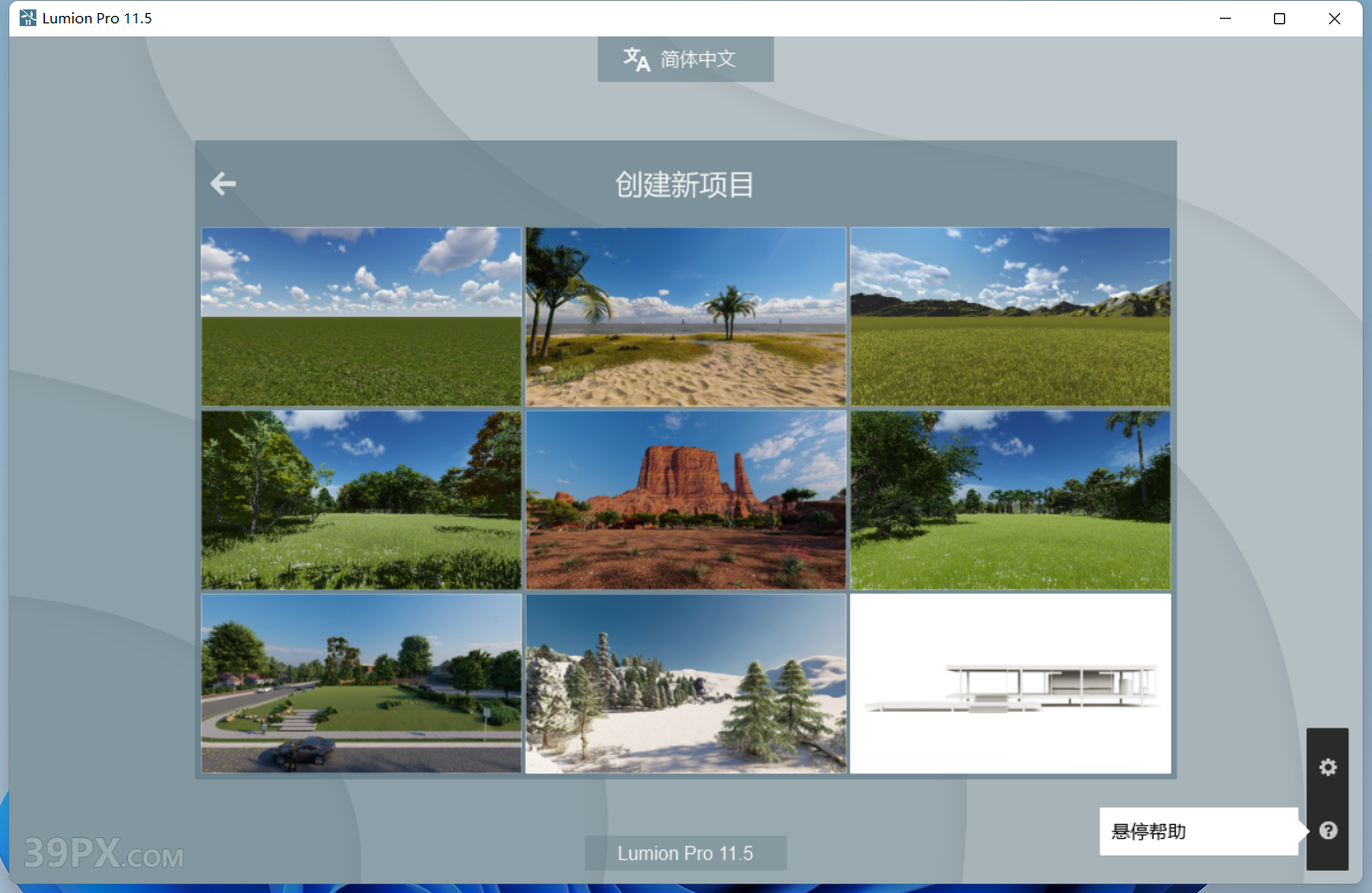Pick the grassland with mountains template
This screenshot has height=893, width=1372.
(x=1010, y=317)
